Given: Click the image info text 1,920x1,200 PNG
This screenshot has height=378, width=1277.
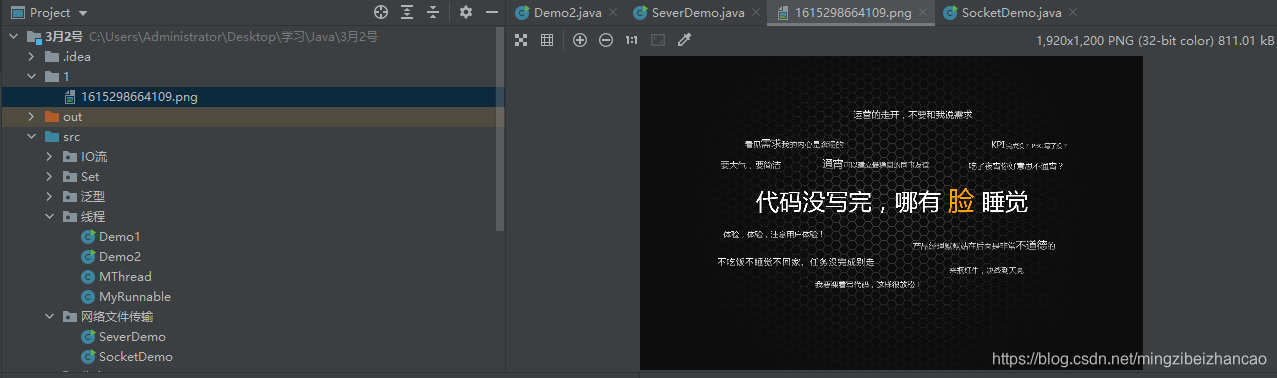Looking at the screenshot, I should (1155, 40).
